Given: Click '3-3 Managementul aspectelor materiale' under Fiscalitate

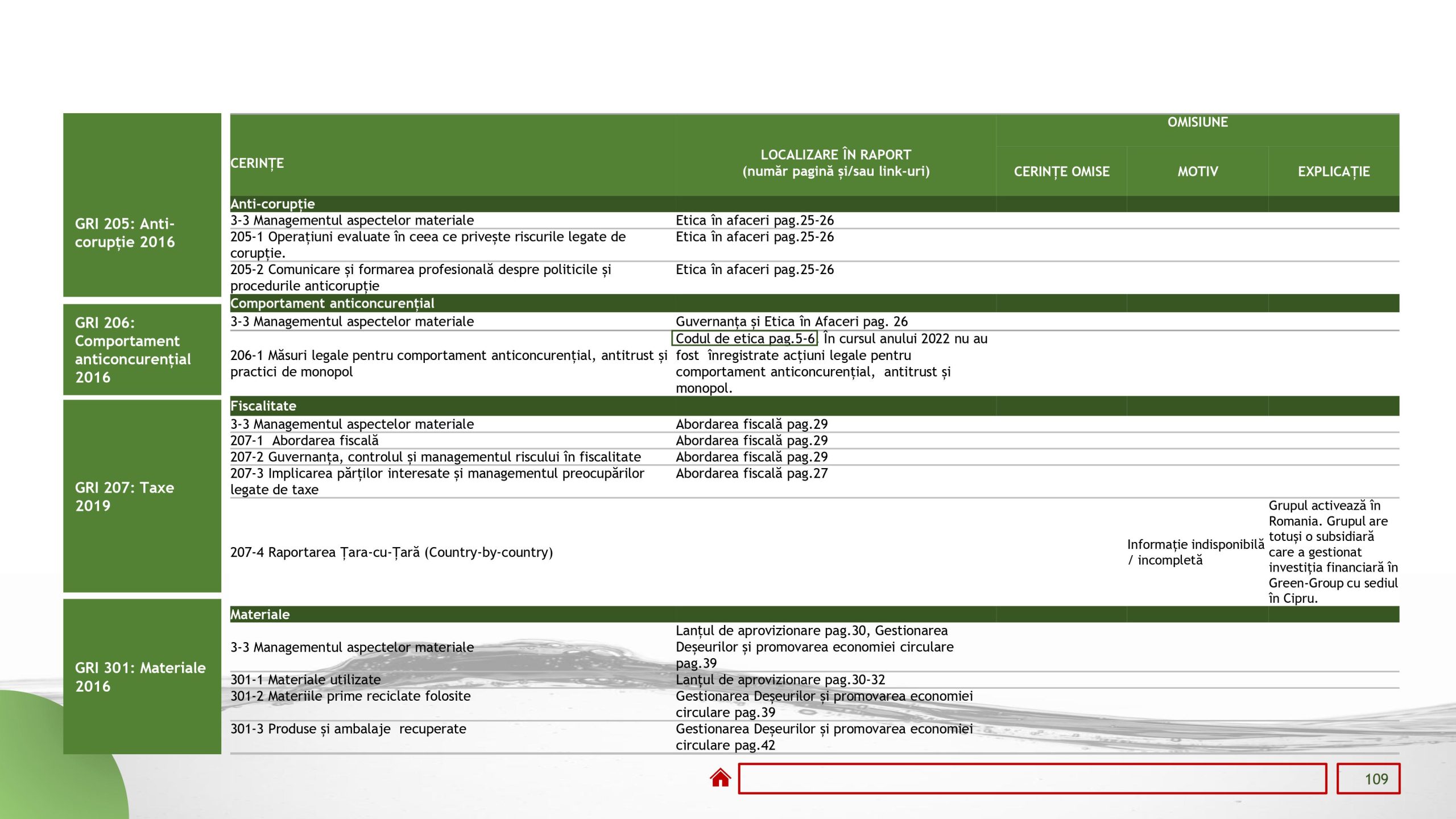Looking at the screenshot, I should 352,424.
